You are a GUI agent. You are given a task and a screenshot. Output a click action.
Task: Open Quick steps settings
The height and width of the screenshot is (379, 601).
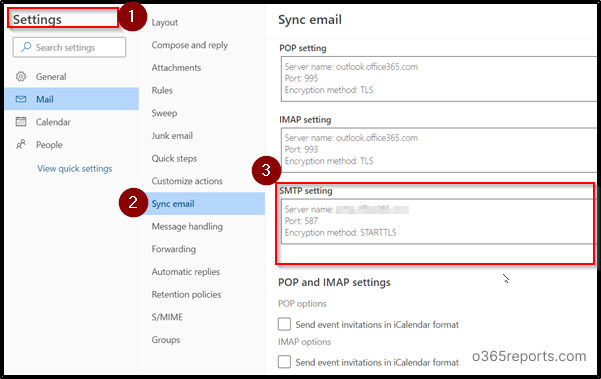(174, 158)
